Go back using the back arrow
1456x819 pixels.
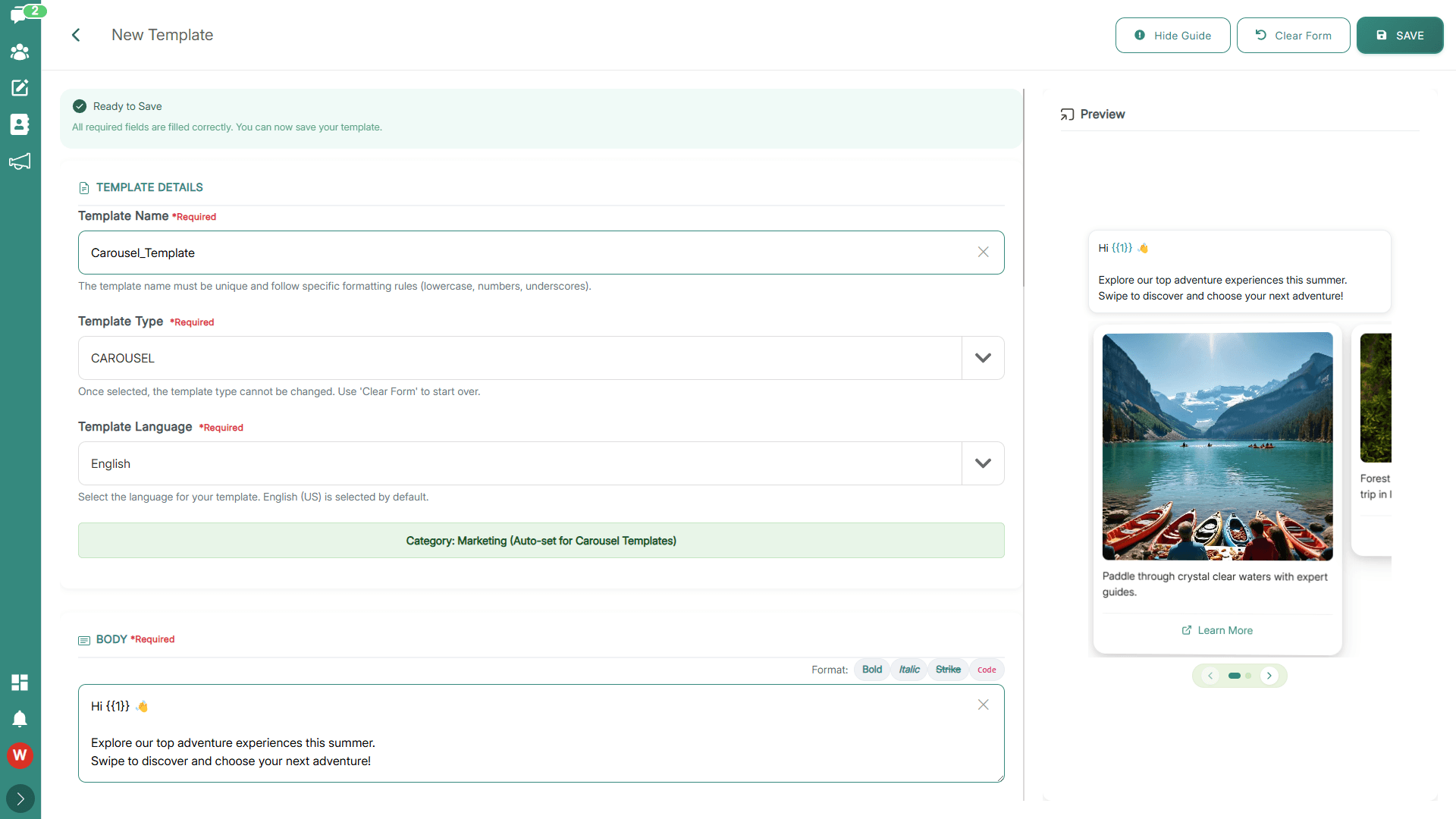[x=76, y=35]
